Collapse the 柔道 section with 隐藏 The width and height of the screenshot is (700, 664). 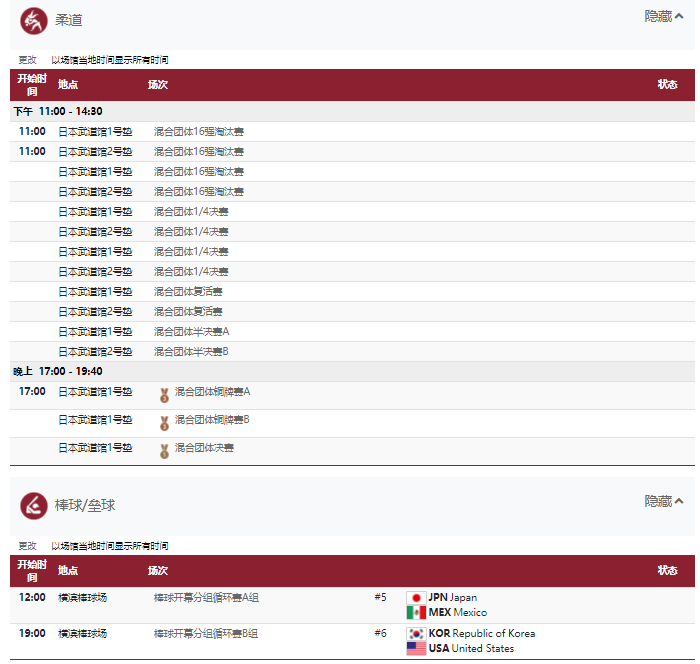click(x=663, y=17)
